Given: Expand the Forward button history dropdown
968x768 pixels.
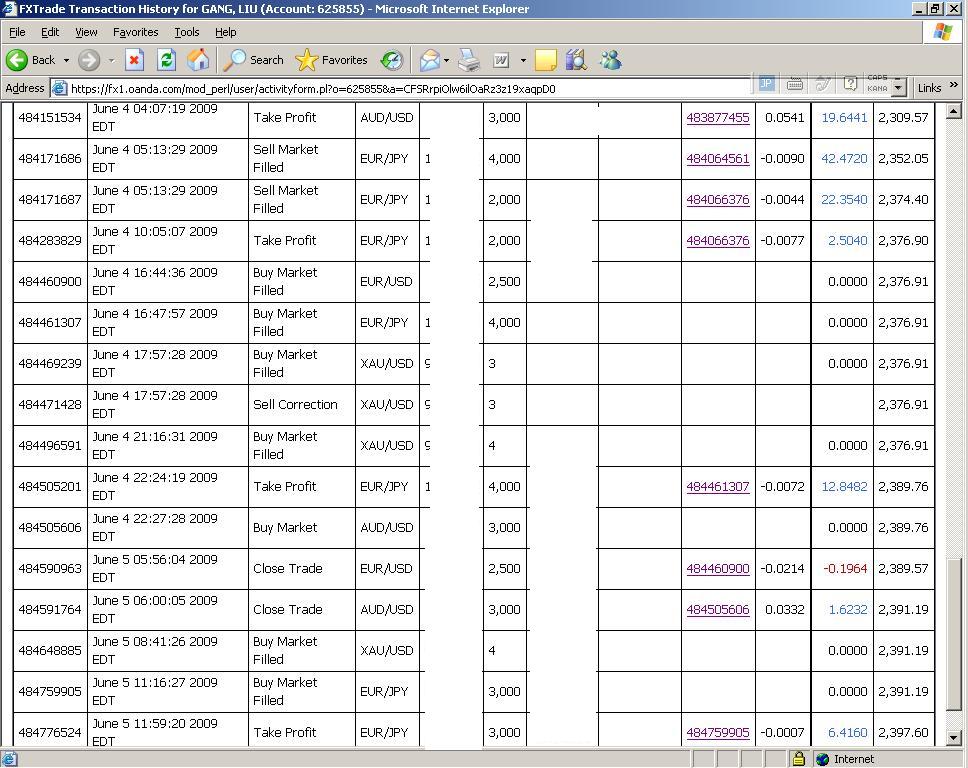Looking at the screenshot, I should 111,60.
